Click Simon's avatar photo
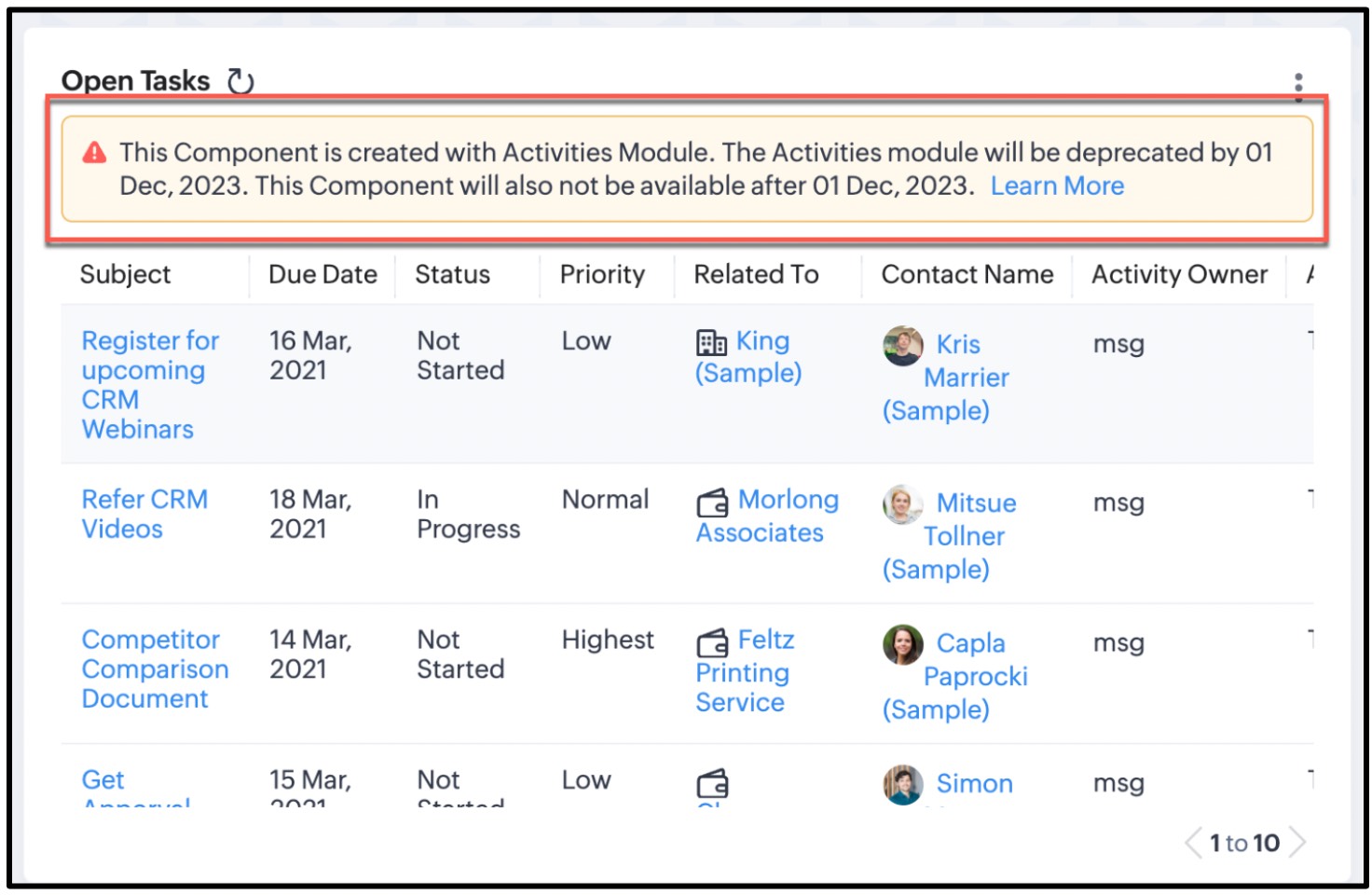 point(902,784)
